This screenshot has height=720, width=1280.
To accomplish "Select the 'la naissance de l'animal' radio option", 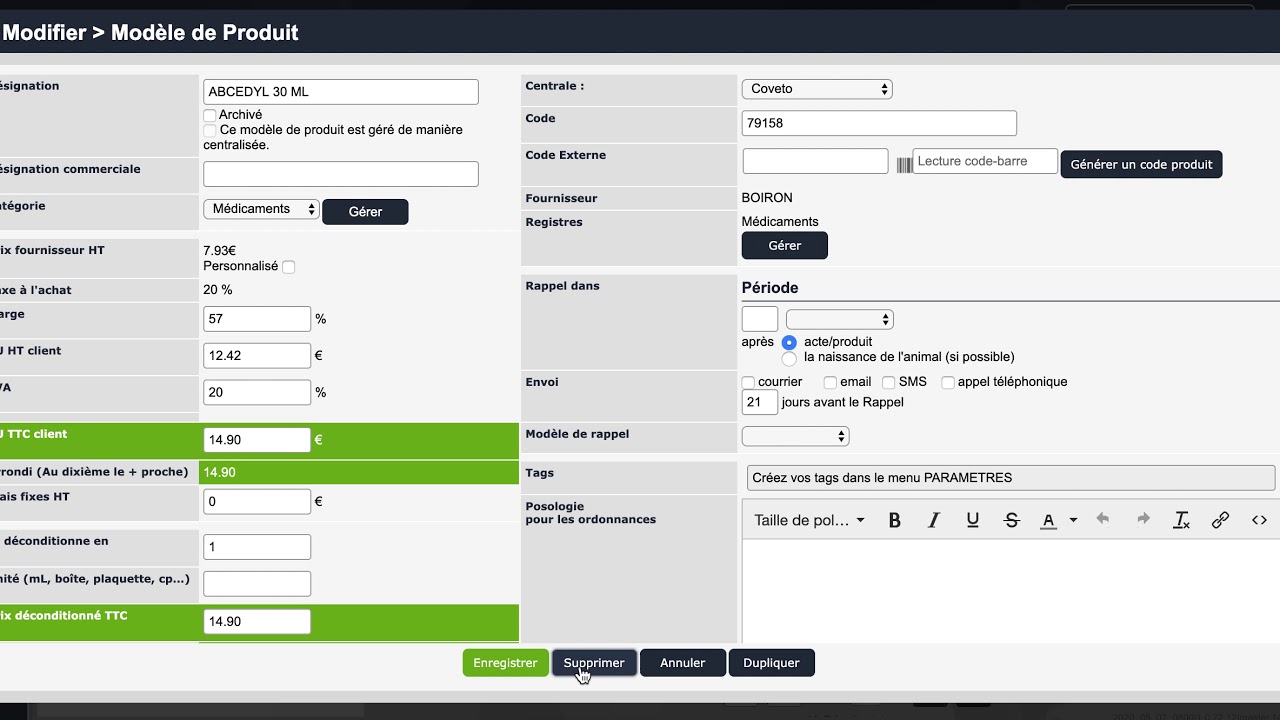I will (x=789, y=357).
